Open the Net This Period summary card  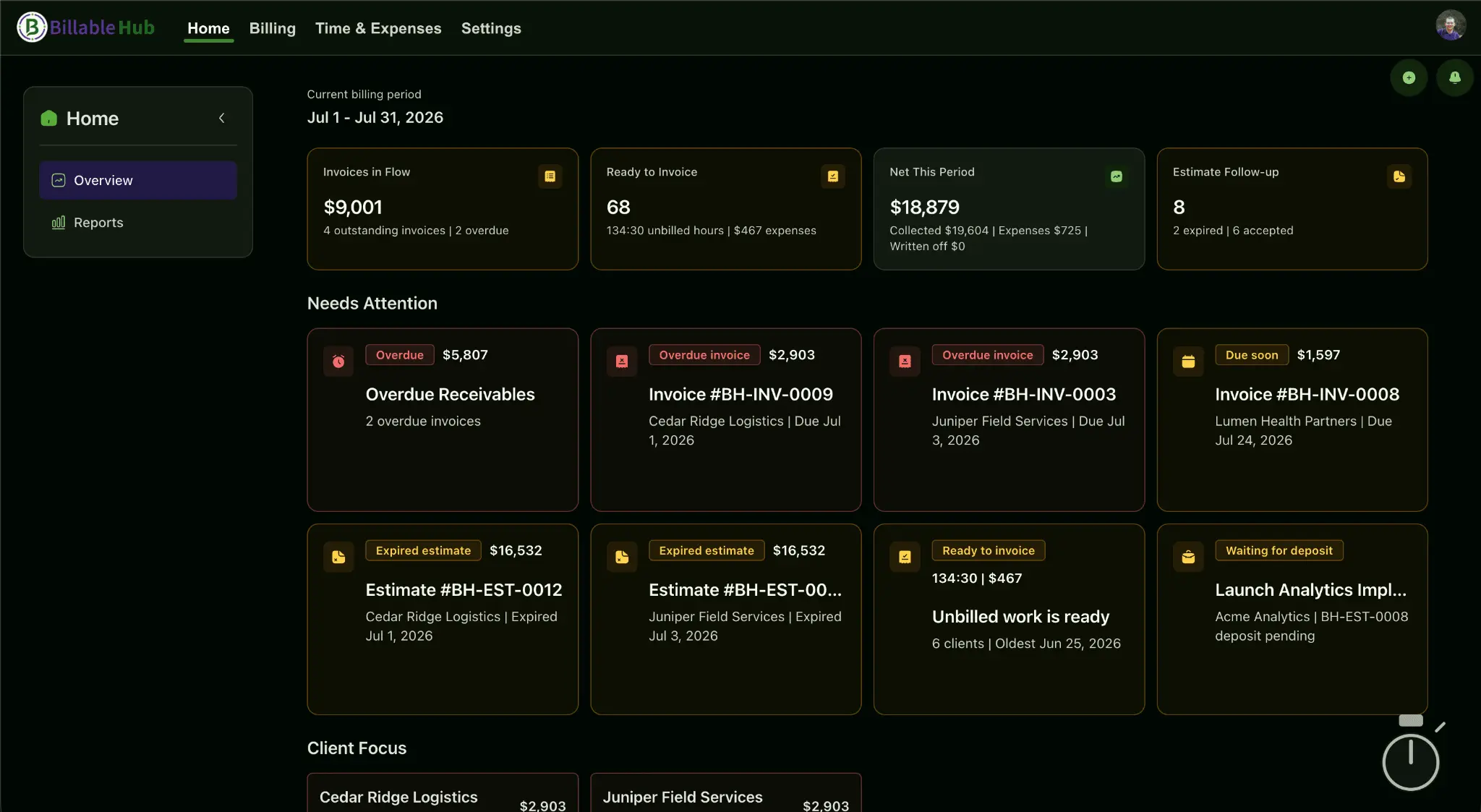tap(1009, 209)
